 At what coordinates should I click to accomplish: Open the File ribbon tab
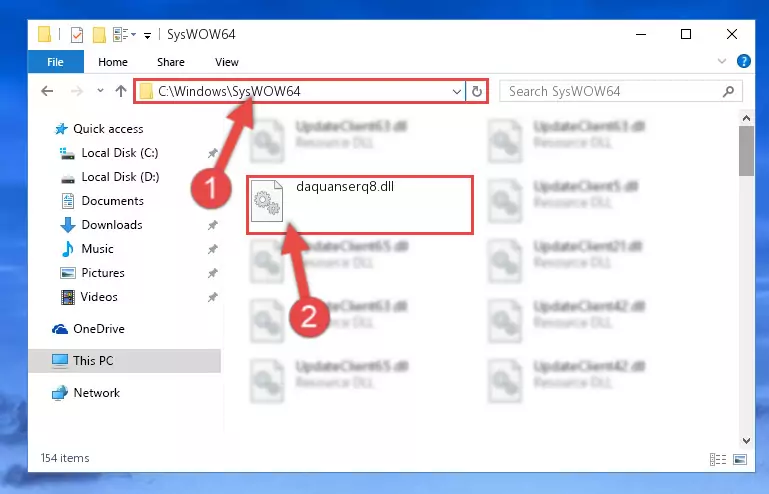tap(55, 62)
